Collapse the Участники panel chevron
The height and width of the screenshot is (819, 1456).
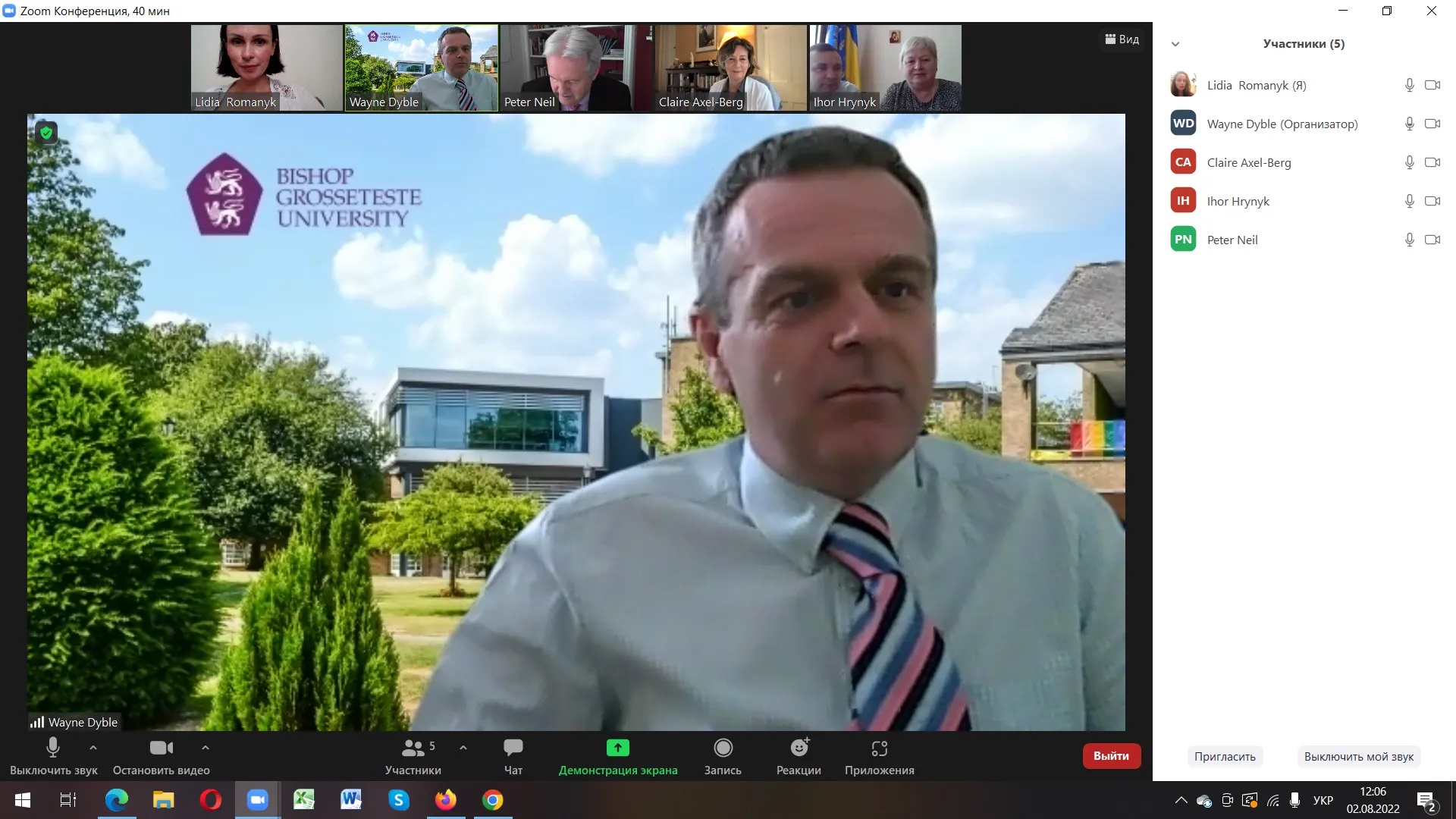click(1175, 44)
